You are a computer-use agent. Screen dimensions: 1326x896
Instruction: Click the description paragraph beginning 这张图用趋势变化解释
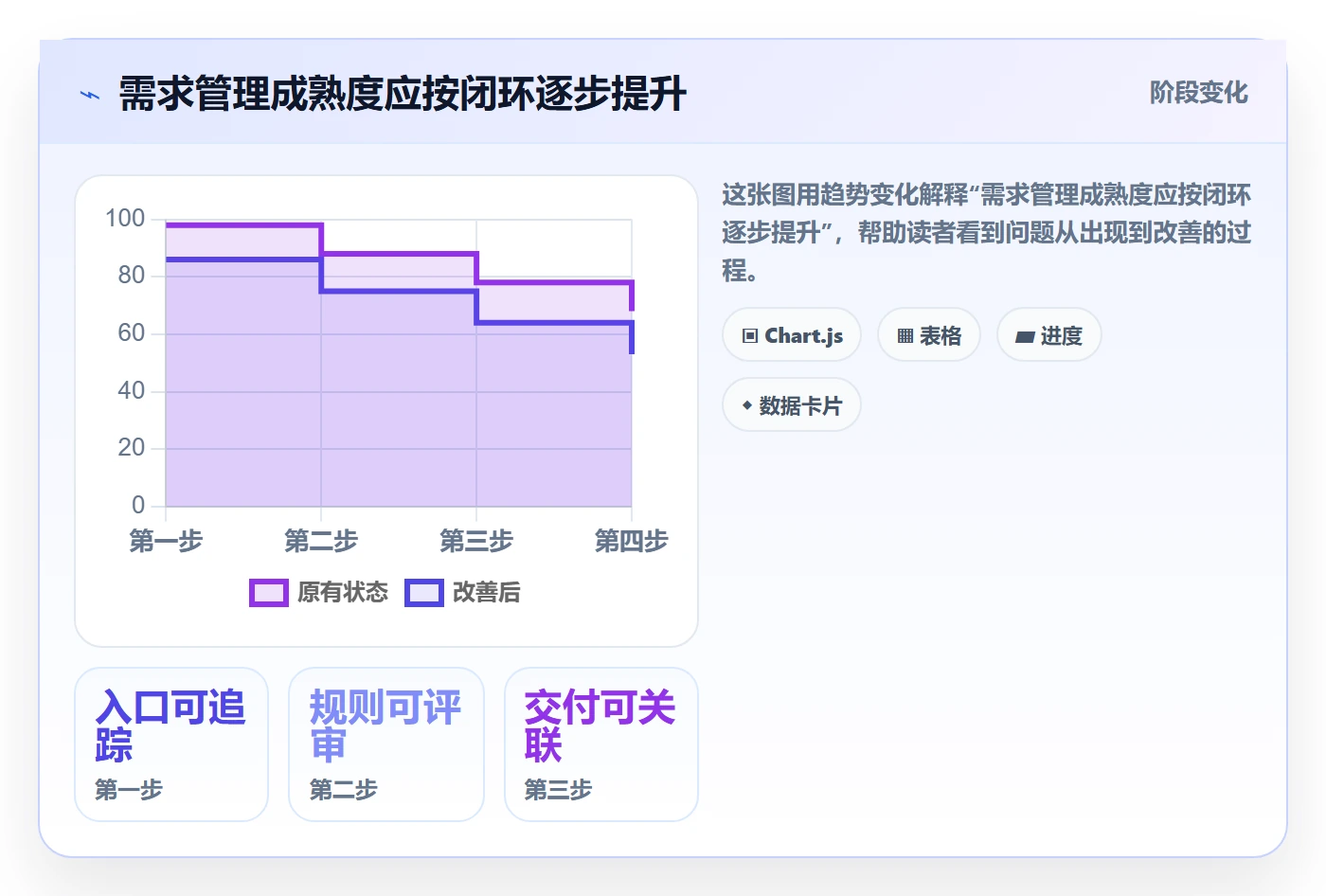[x=987, y=233]
